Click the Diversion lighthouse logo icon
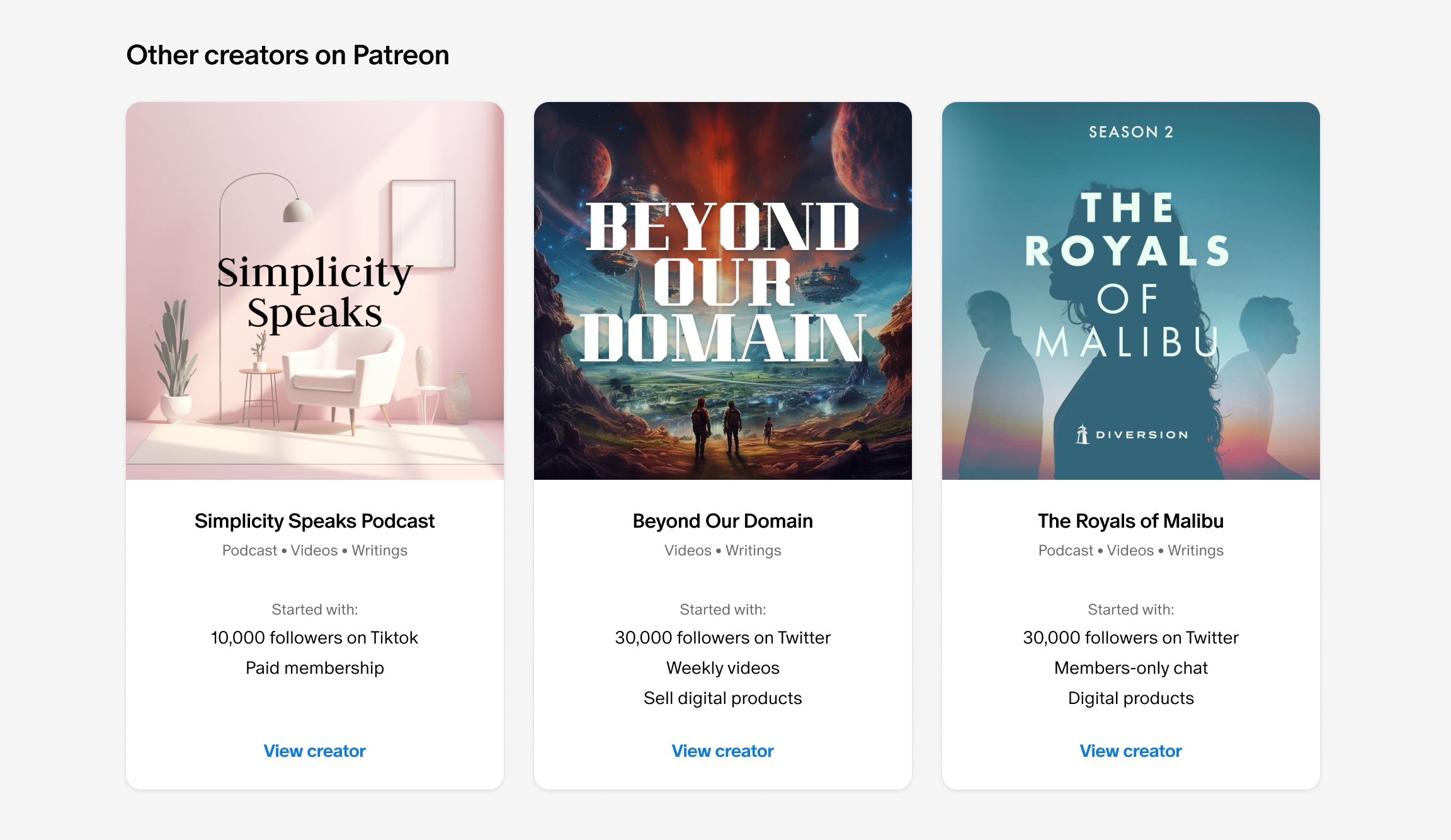Viewport: 1451px width, 840px height. pos(1082,434)
